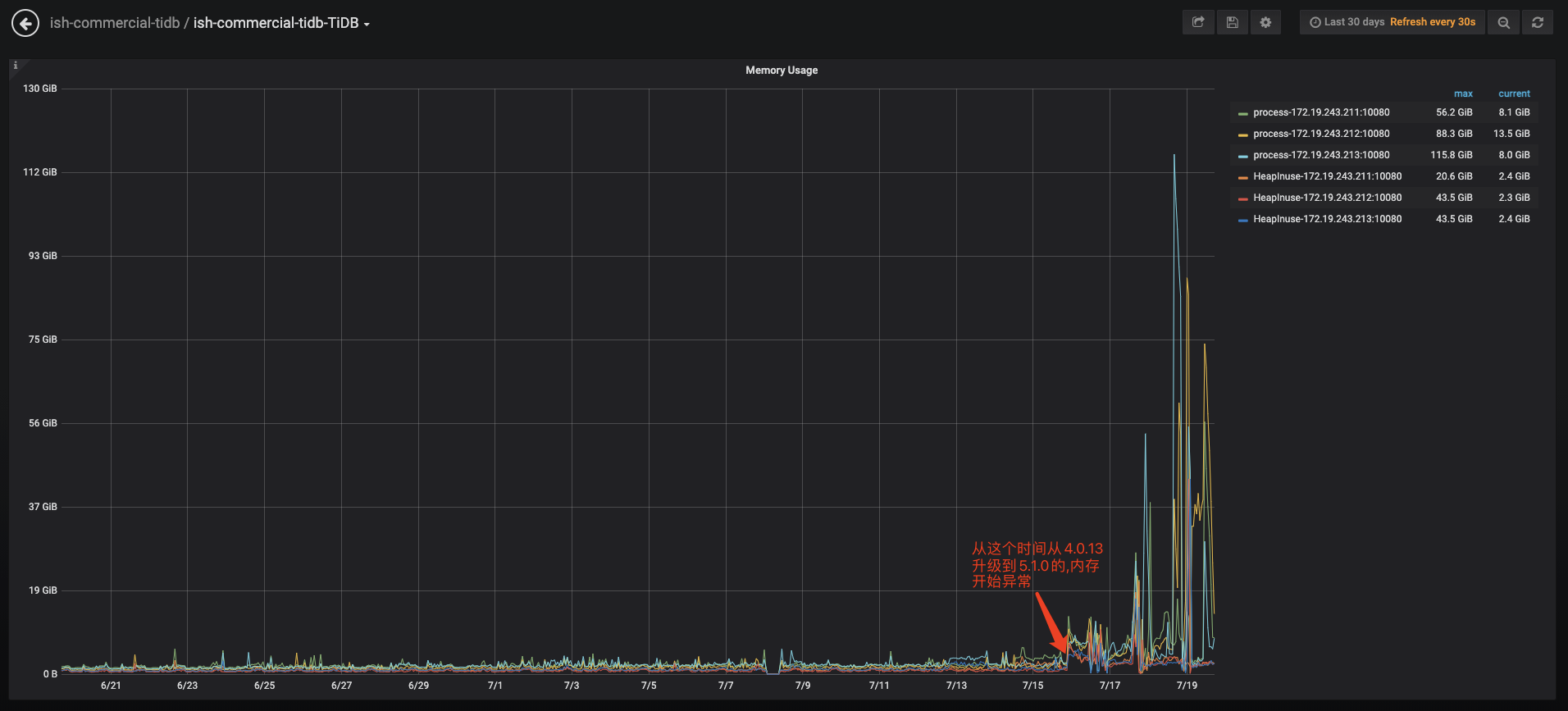This screenshot has height=711, width=1568.
Task: Click the 7/1 date label on x-axis
Action: coord(495,686)
